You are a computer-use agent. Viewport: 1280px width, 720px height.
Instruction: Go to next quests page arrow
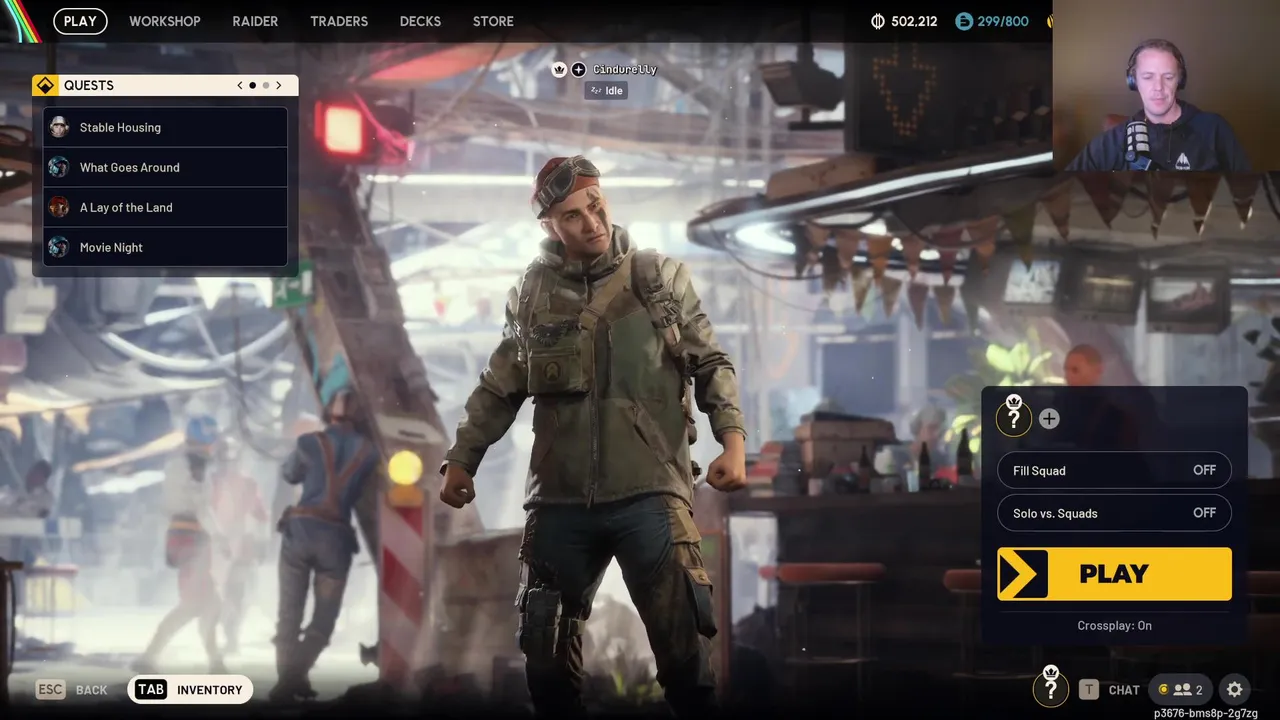click(279, 85)
